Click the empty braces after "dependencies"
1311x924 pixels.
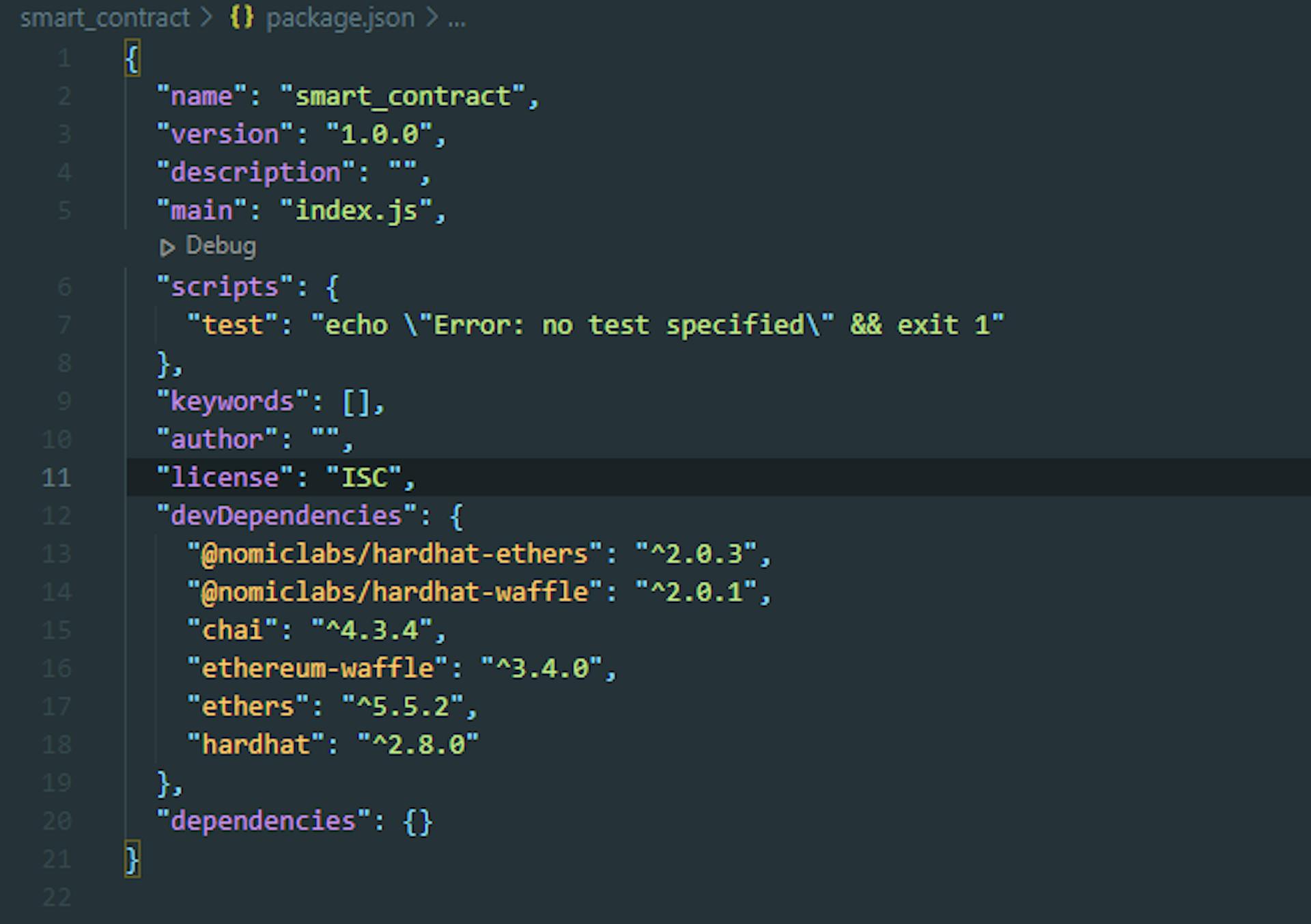pyautogui.click(x=418, y=822)
